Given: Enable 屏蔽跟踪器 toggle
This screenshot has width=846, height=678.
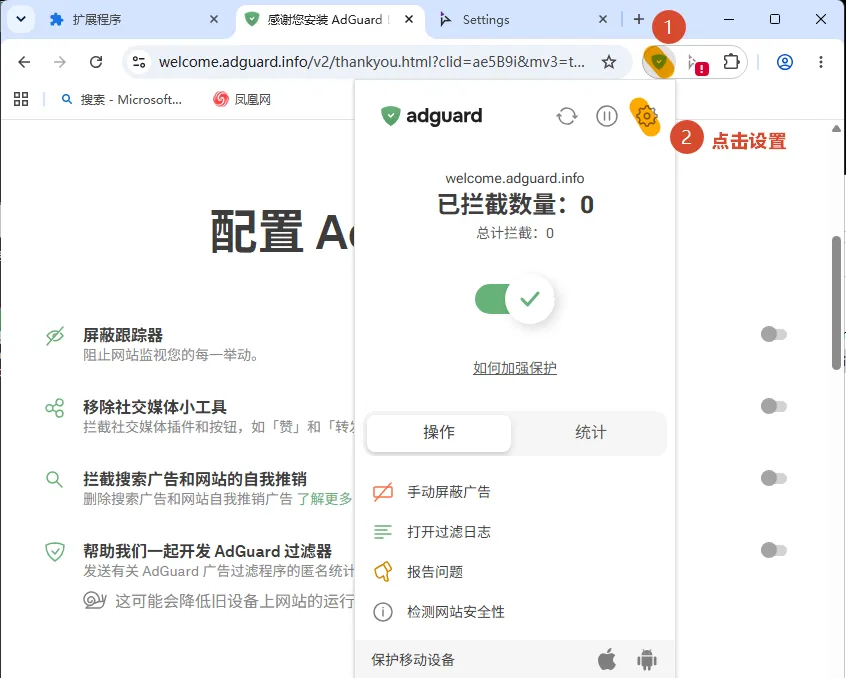Looking at the screenshot, I should pos(774,334).
